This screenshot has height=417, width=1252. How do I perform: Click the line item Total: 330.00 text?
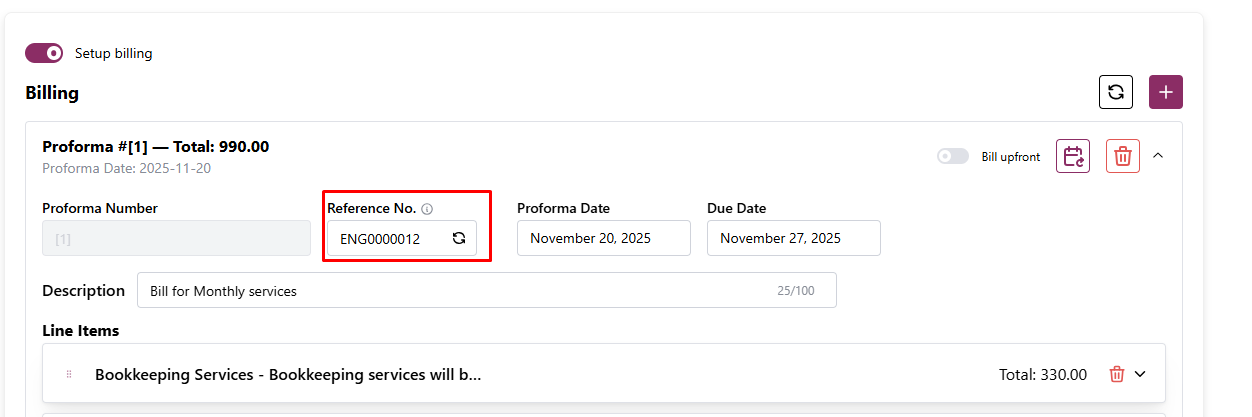click(1042, 375)
